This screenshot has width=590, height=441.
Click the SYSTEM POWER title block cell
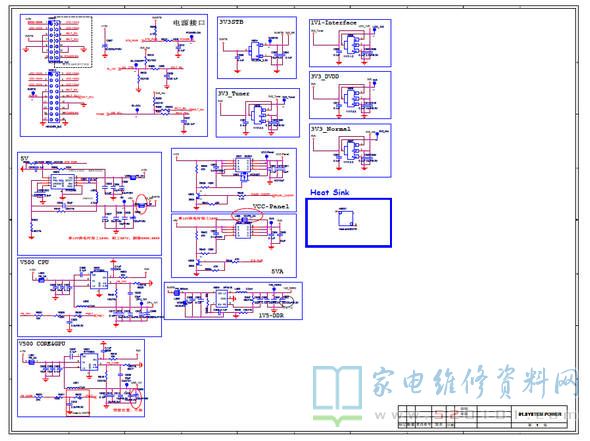click(539, 414)
